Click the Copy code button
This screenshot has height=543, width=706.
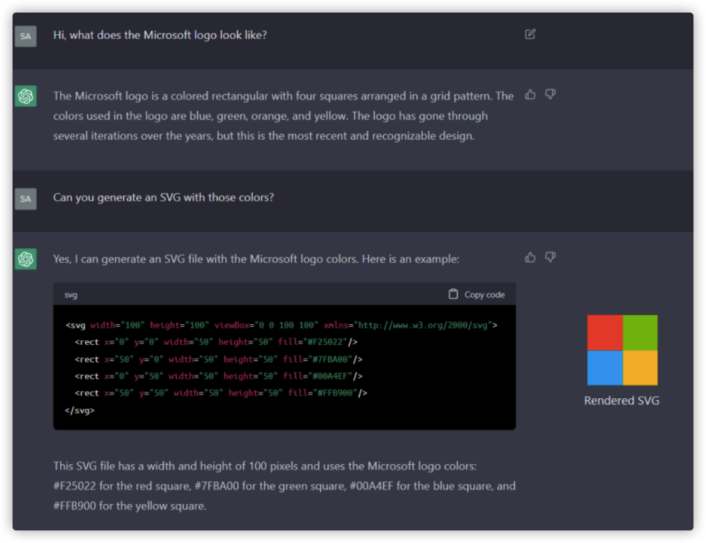(x=476, y=294)
